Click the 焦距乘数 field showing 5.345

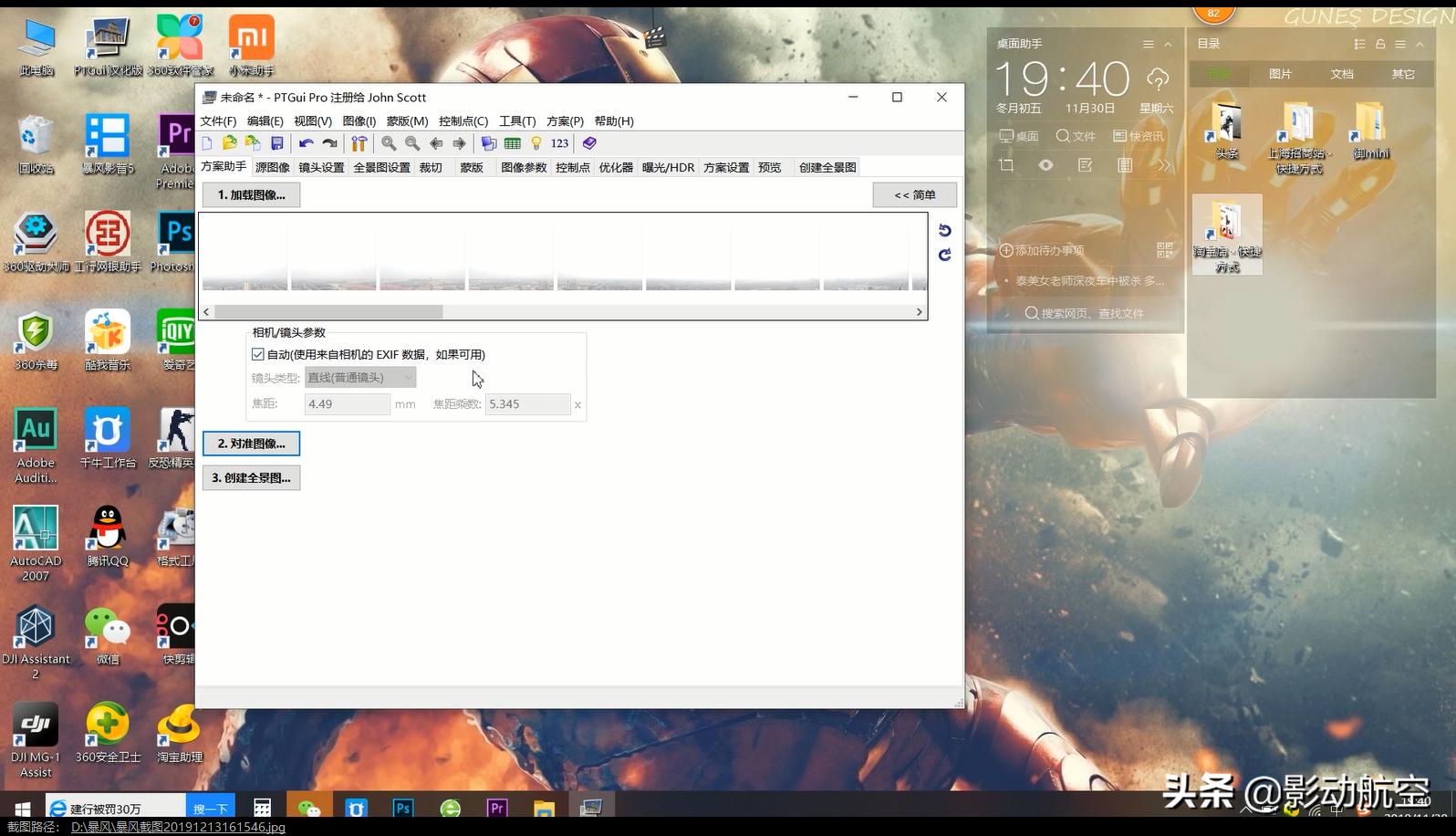(x=528, y=403)
